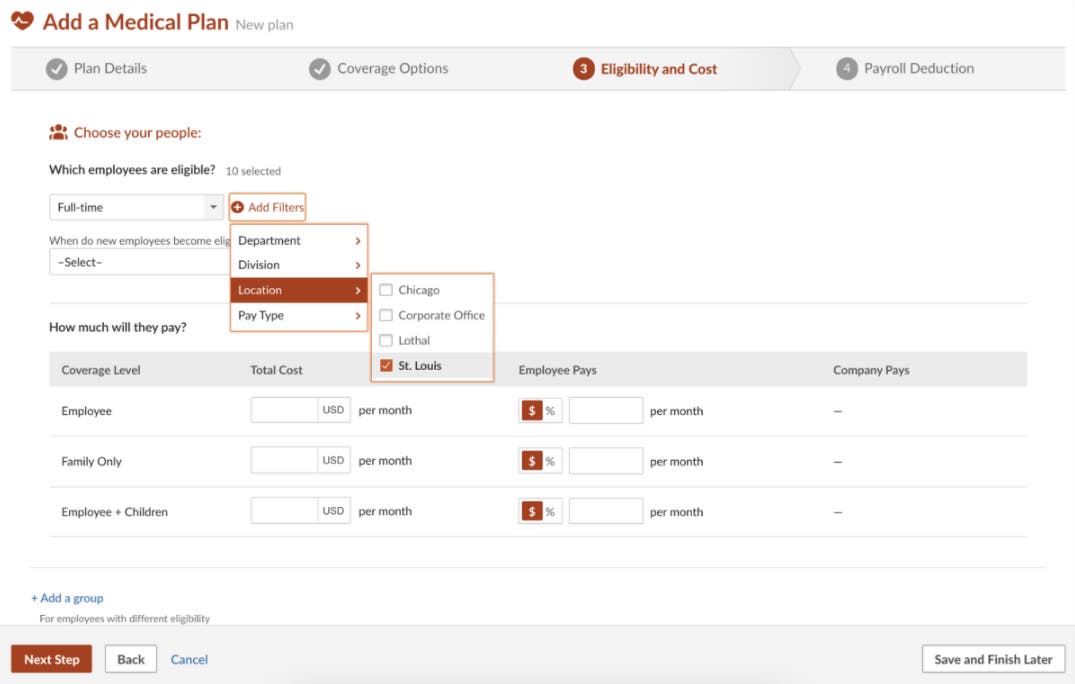Viewport: 1075px width, 684px height.
Task: Click the people group icon
Action: (58, 132)
